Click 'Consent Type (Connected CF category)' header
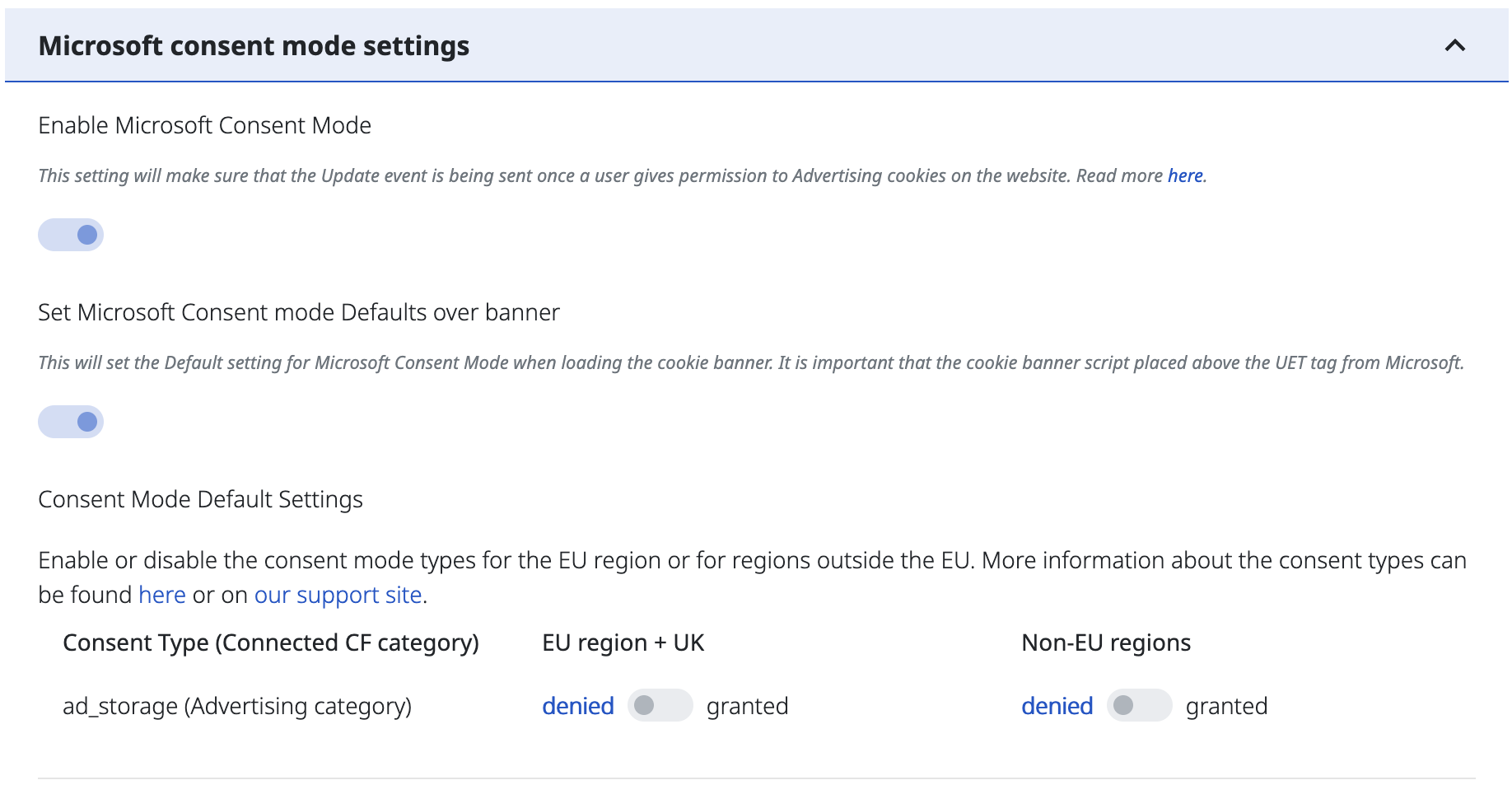 pyautogui.click(x=271, y=642)
